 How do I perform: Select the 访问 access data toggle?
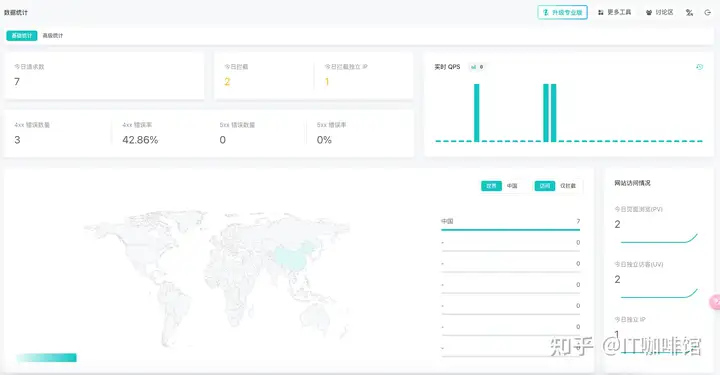(545, 186)
